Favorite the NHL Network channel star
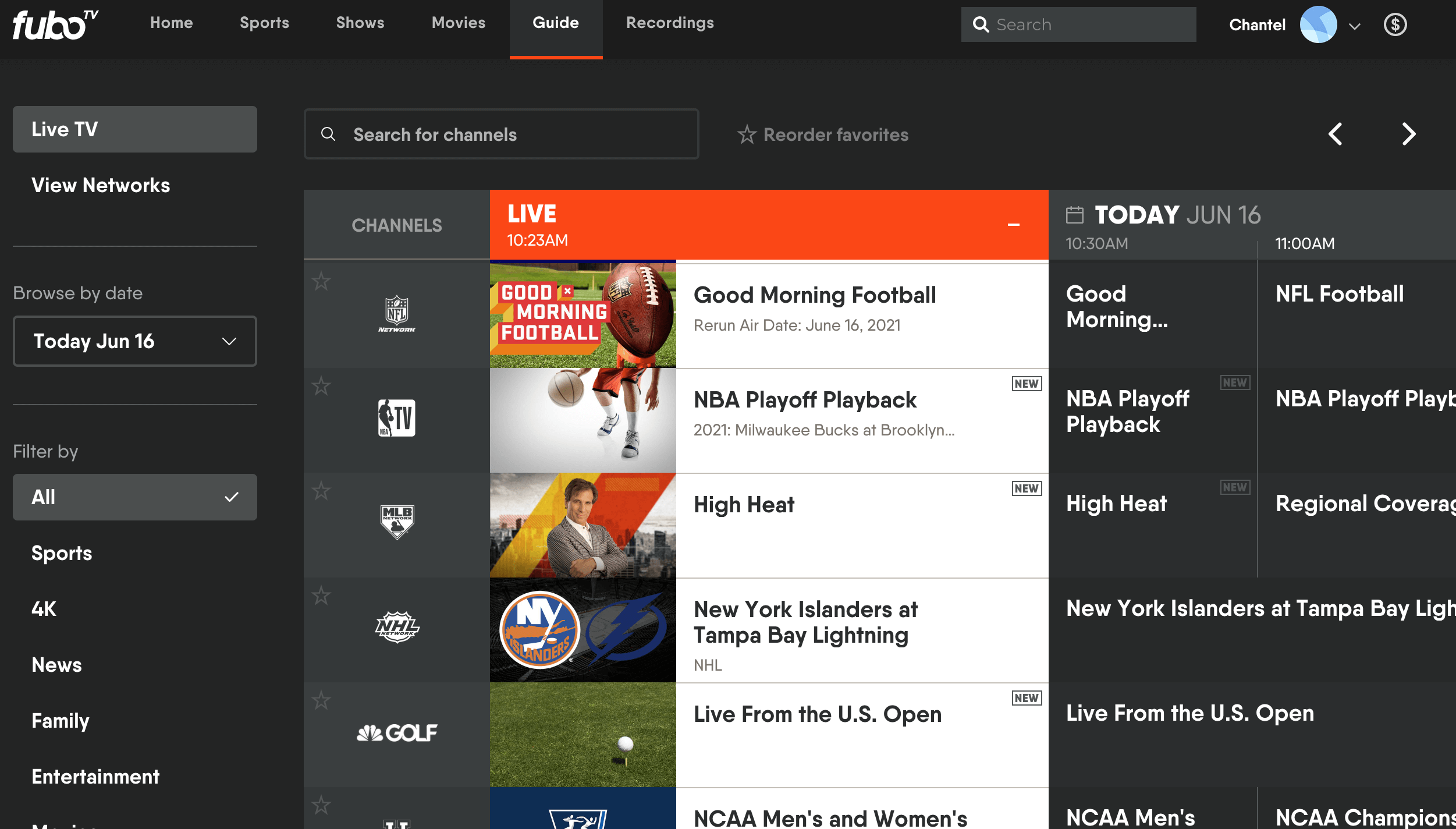Viewport: 1456px width, 829px height. pos(321,596)
